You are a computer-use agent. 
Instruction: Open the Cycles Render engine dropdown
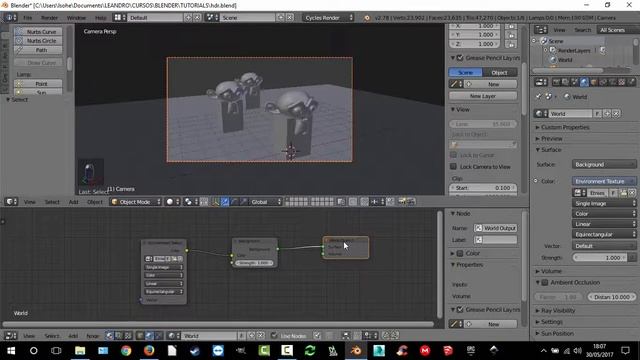pyautogui.click(x=328, y=18)
